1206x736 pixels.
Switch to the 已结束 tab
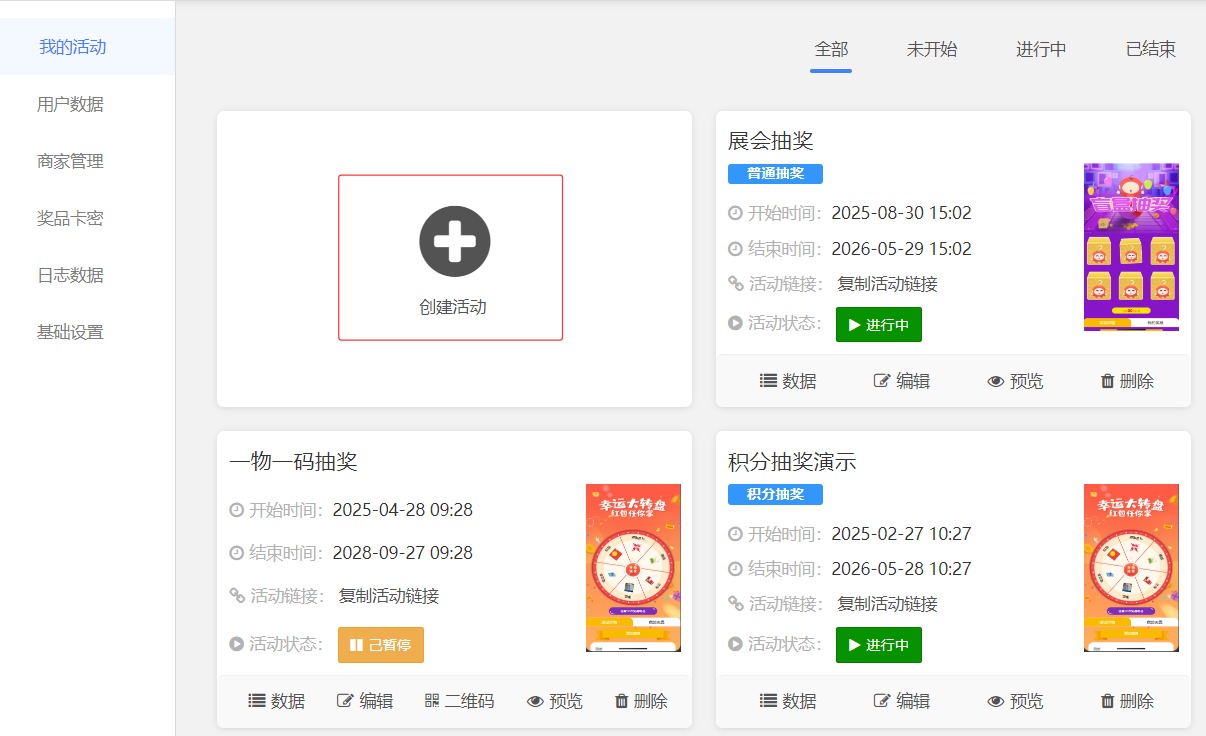tap(1151, 49)
